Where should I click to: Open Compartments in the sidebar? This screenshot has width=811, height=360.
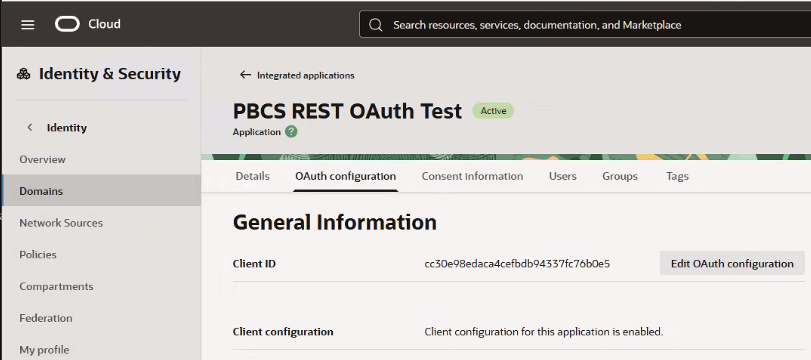[x=56, y=287]
